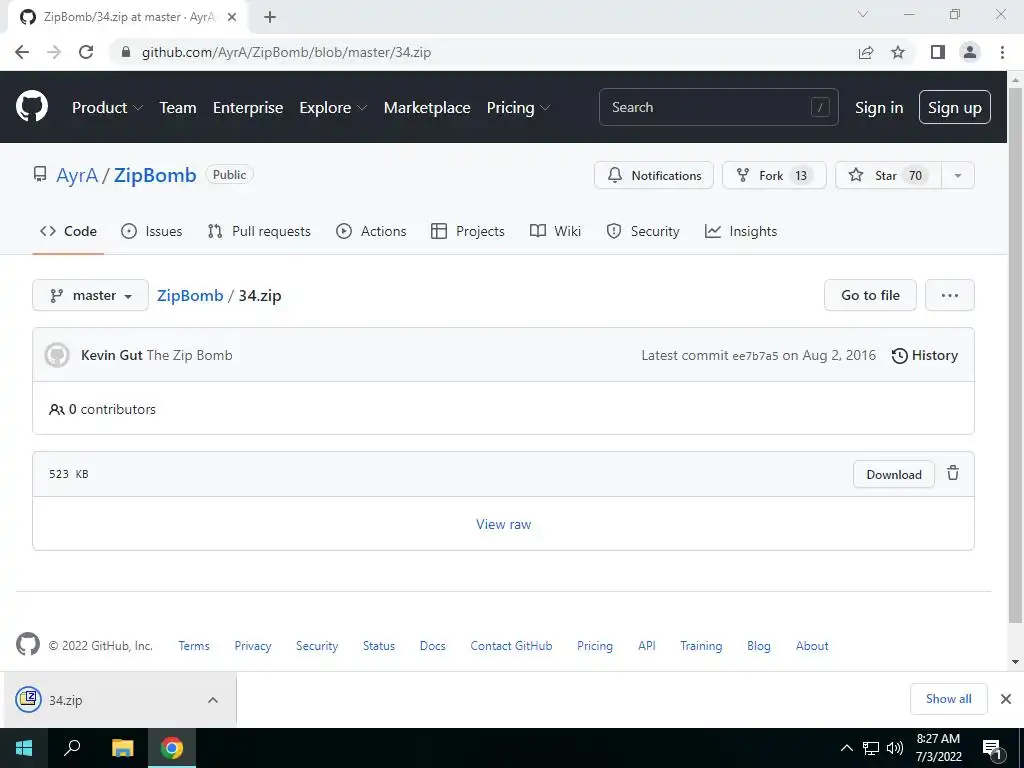1024x768 pixels.
Task: Open the Chrome three-dot menu
Action: [x=1002, y=52]
